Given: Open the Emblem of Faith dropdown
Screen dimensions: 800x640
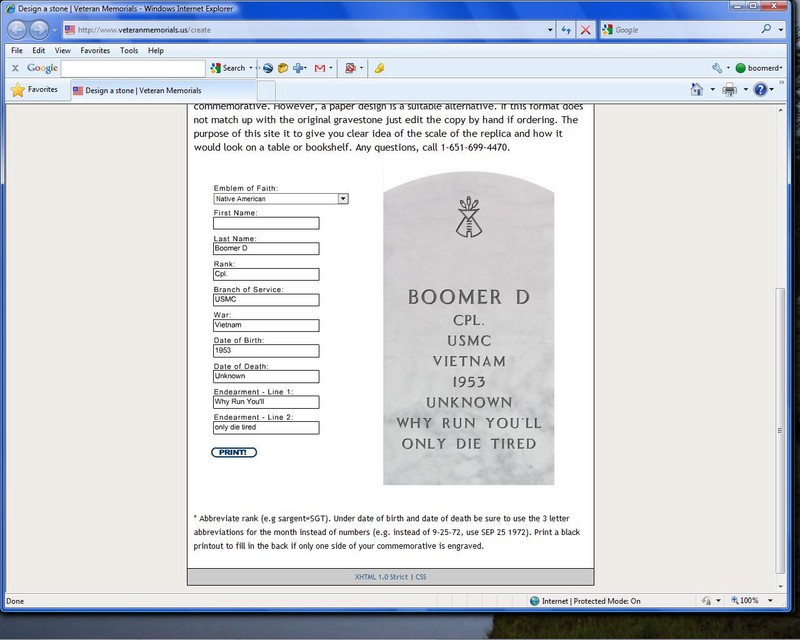Looking at the screenshot, I should 281,199.
